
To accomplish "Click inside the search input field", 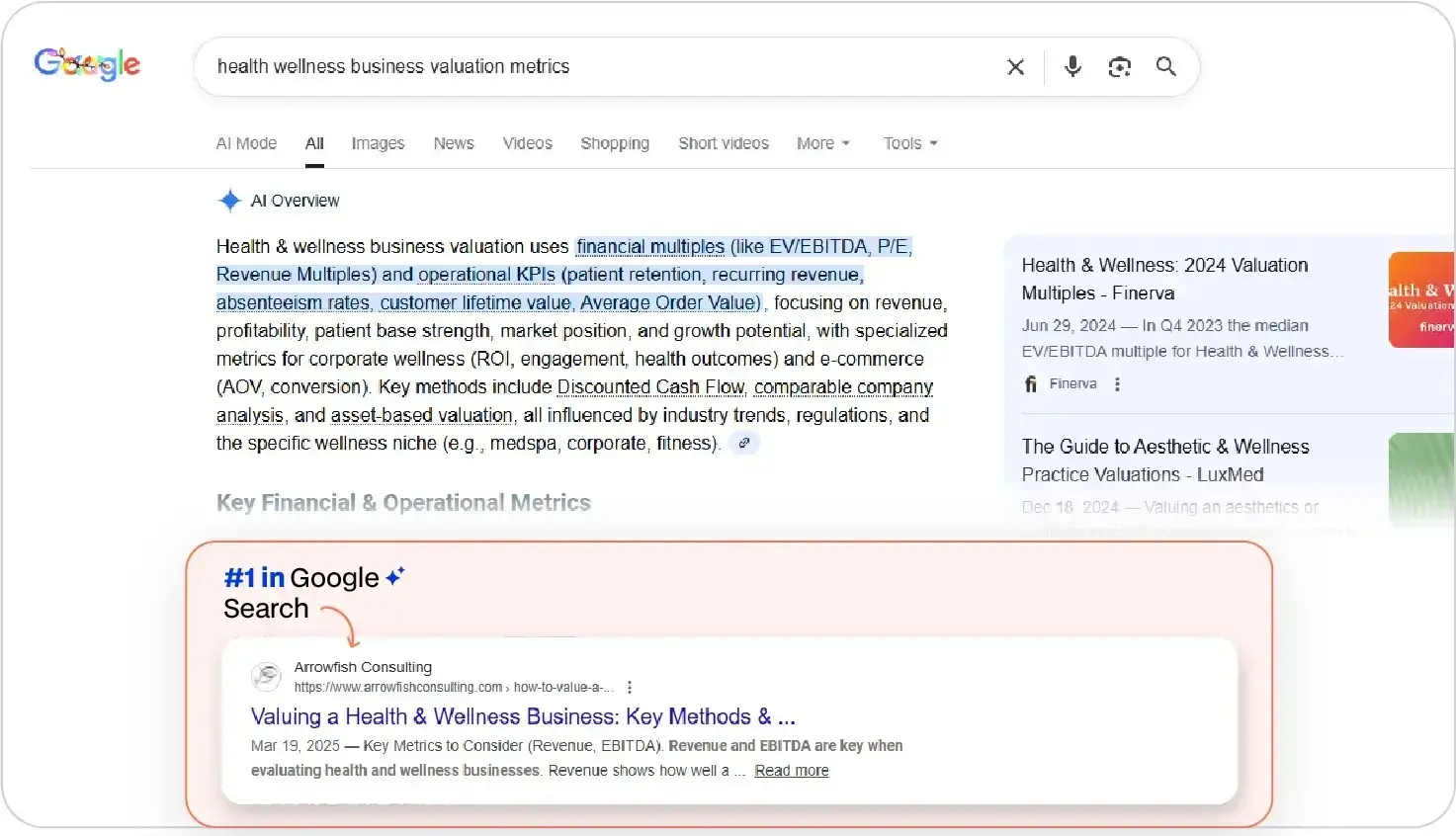I will (593, 66).
